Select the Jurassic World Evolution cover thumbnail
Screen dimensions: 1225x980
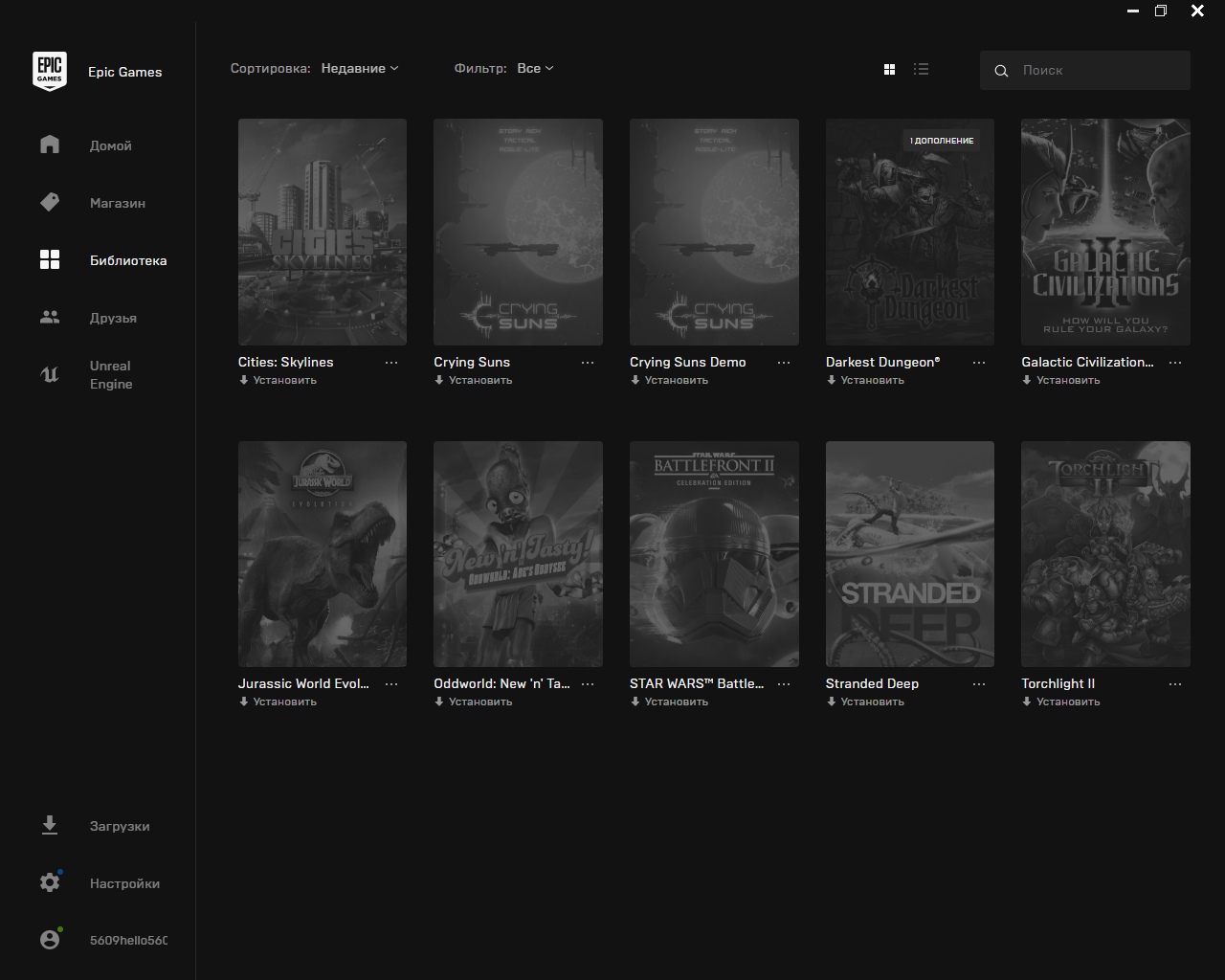[323, 554]
